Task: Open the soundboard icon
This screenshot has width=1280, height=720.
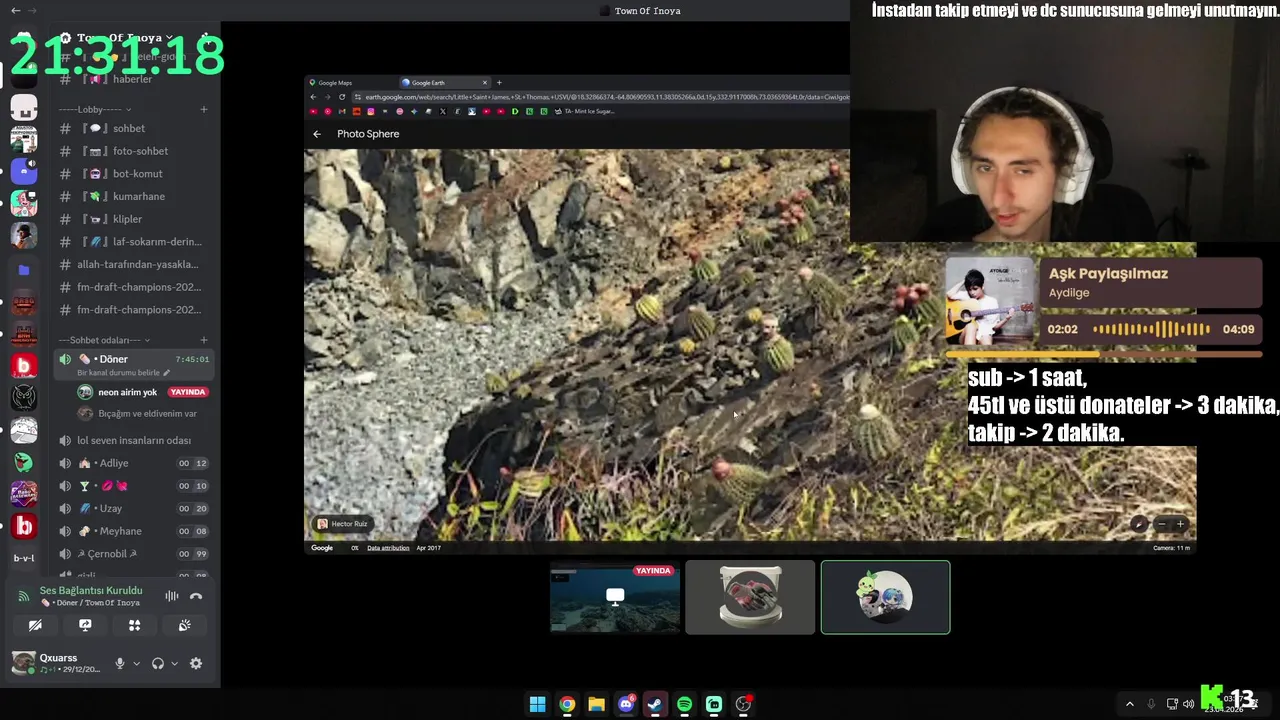Action: 185,625
